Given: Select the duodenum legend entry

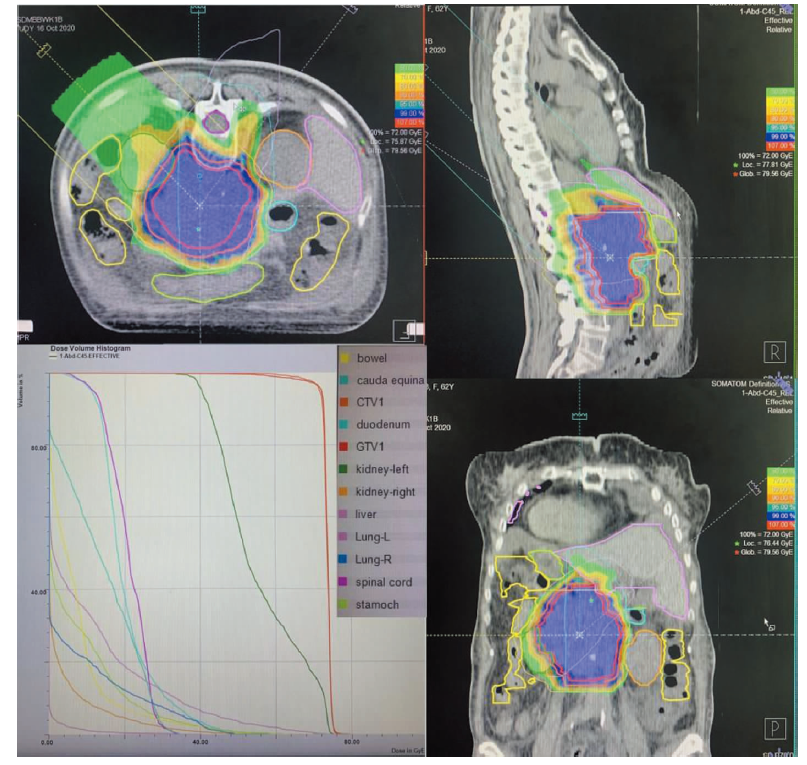Looking at the screenshot, I should coord(384,424).
